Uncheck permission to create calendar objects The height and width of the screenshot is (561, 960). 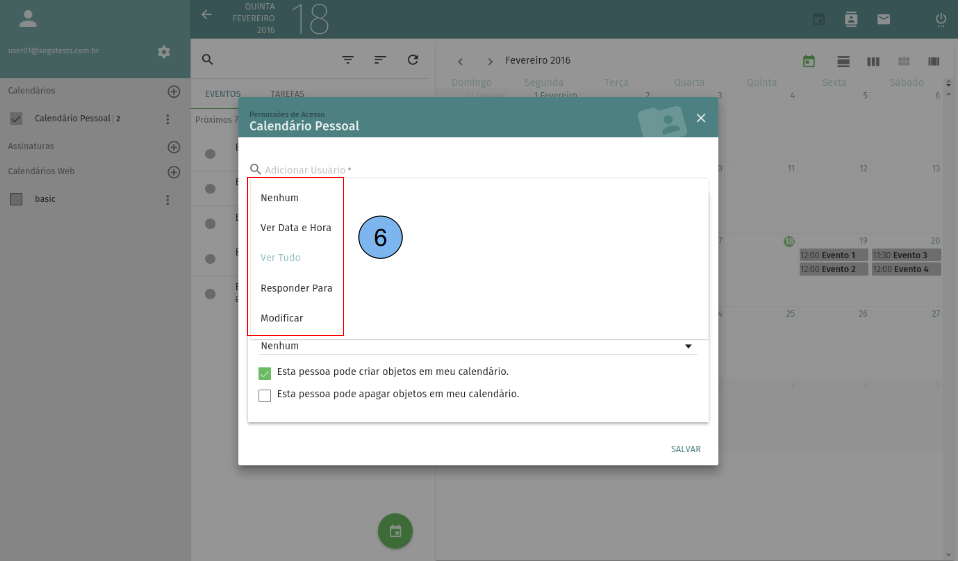(265, 373)
